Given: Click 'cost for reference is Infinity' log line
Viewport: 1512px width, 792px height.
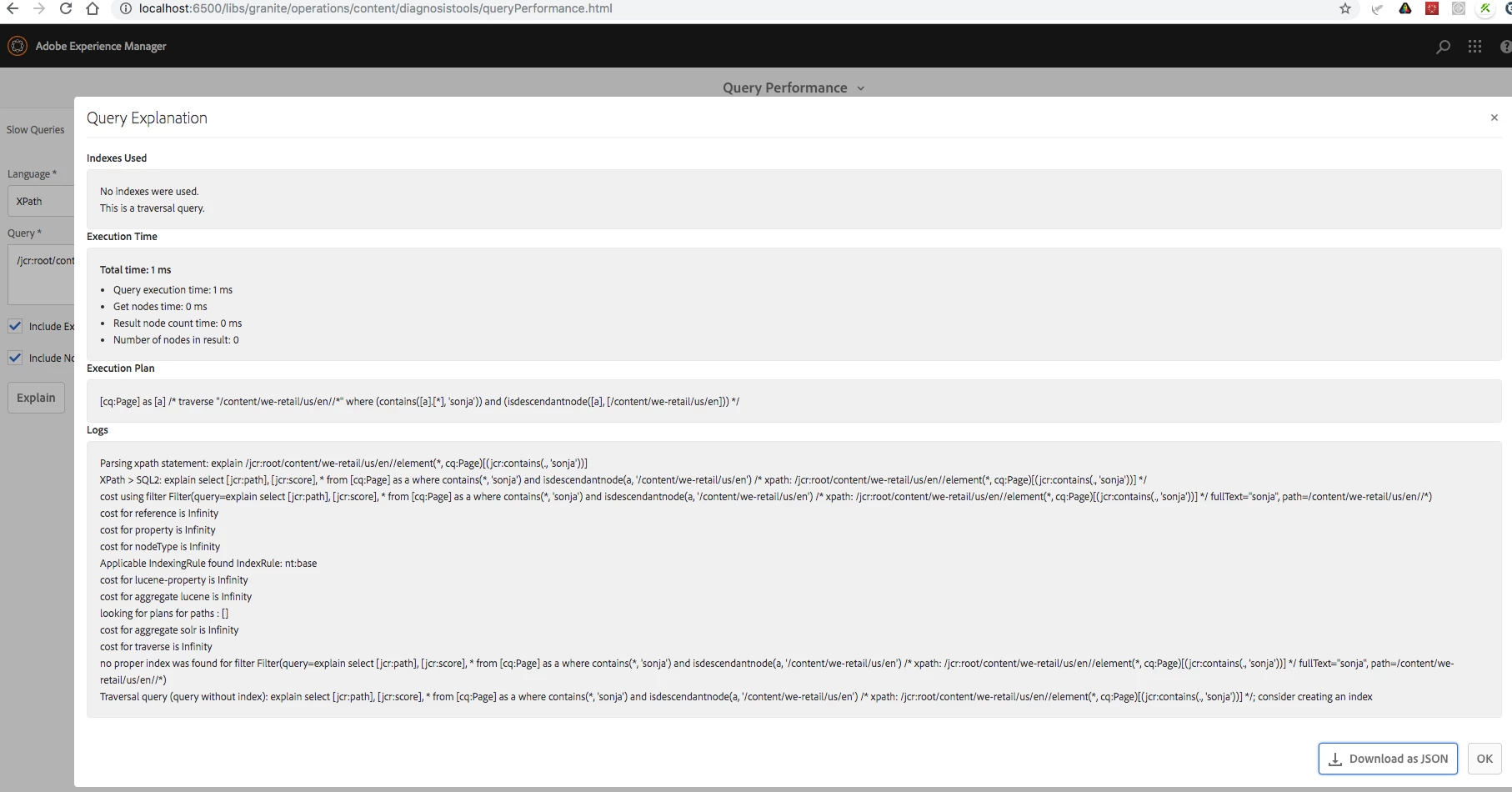Looking at the screenshot, I should click(x=159, y=513).
